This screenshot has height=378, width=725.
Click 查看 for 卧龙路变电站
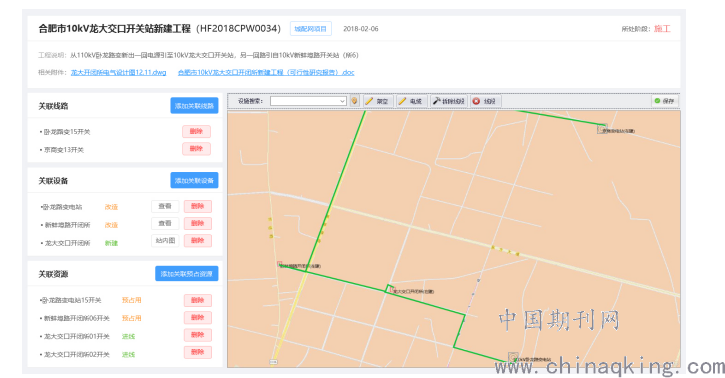pos(165,206)
